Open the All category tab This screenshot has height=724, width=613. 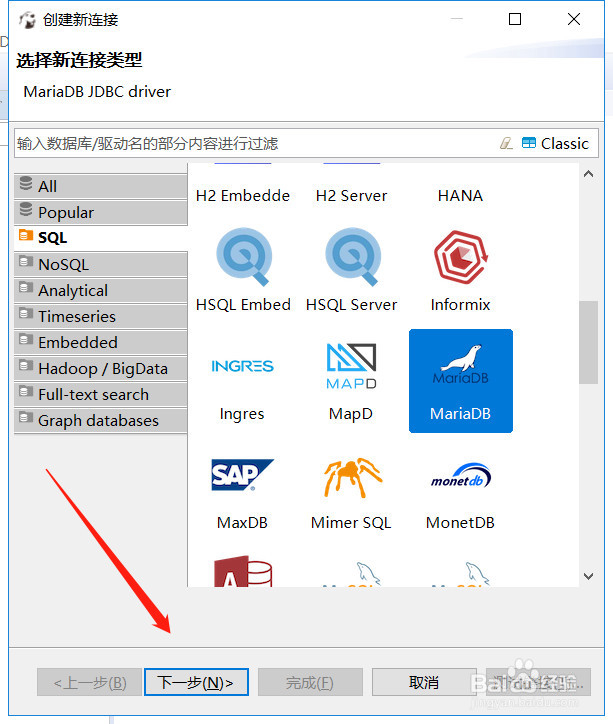coord(101,186)
